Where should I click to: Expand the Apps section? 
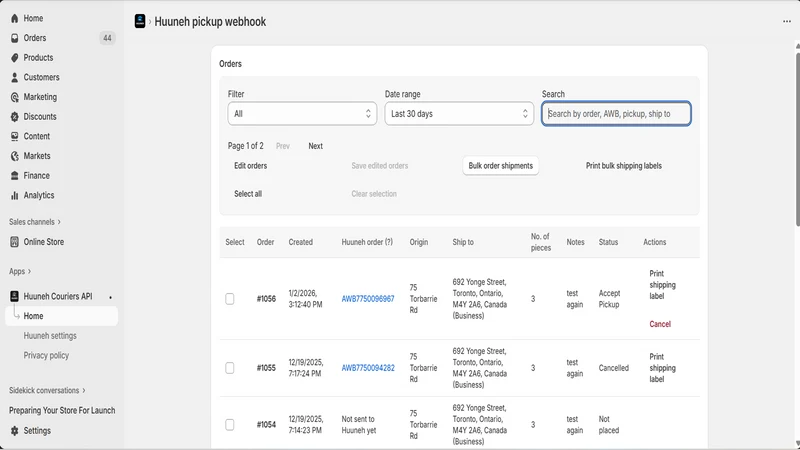20,271
